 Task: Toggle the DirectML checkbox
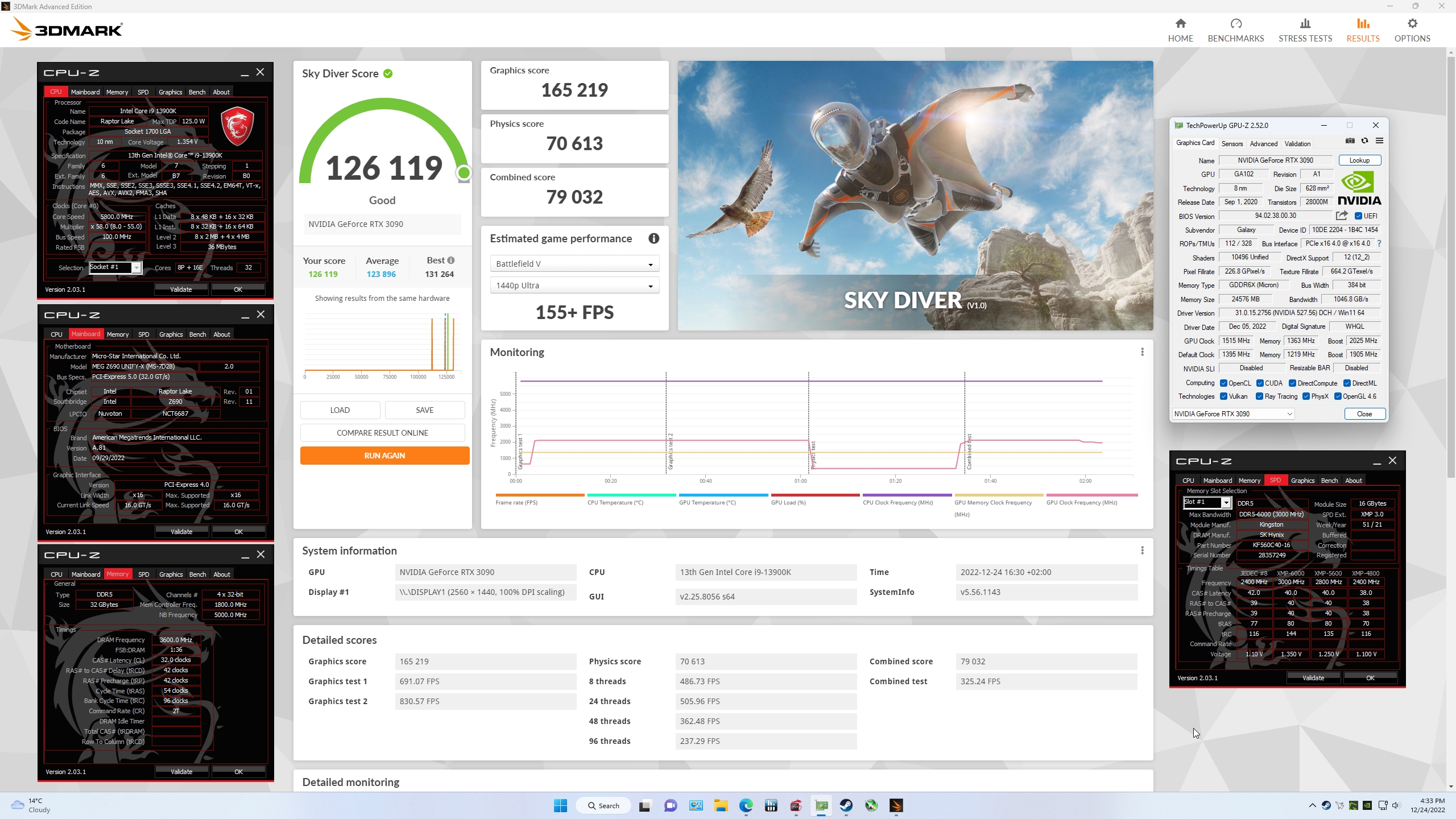tap(1347, 383)
